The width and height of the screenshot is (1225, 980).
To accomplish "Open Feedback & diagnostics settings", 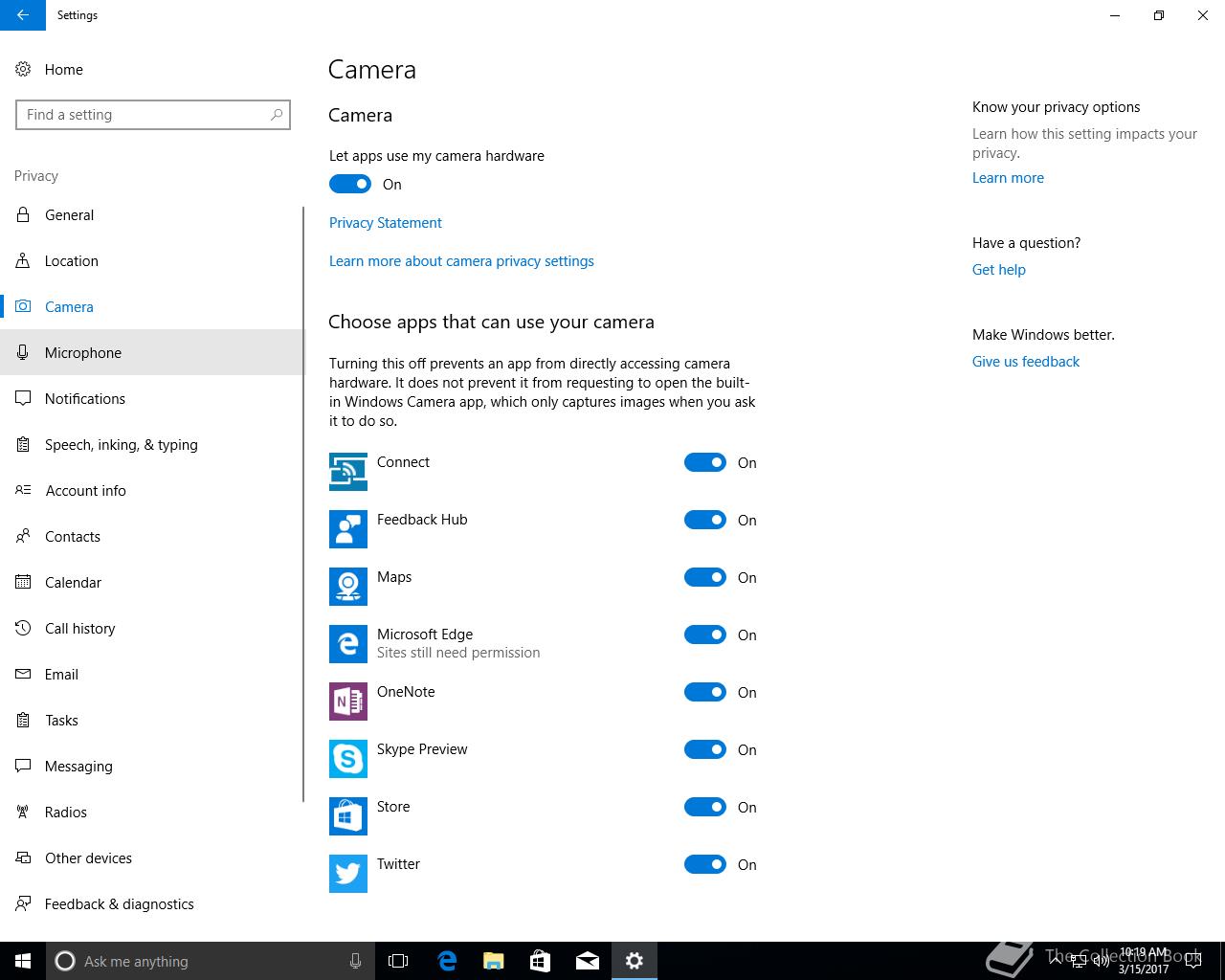I will tap(151, 903).
